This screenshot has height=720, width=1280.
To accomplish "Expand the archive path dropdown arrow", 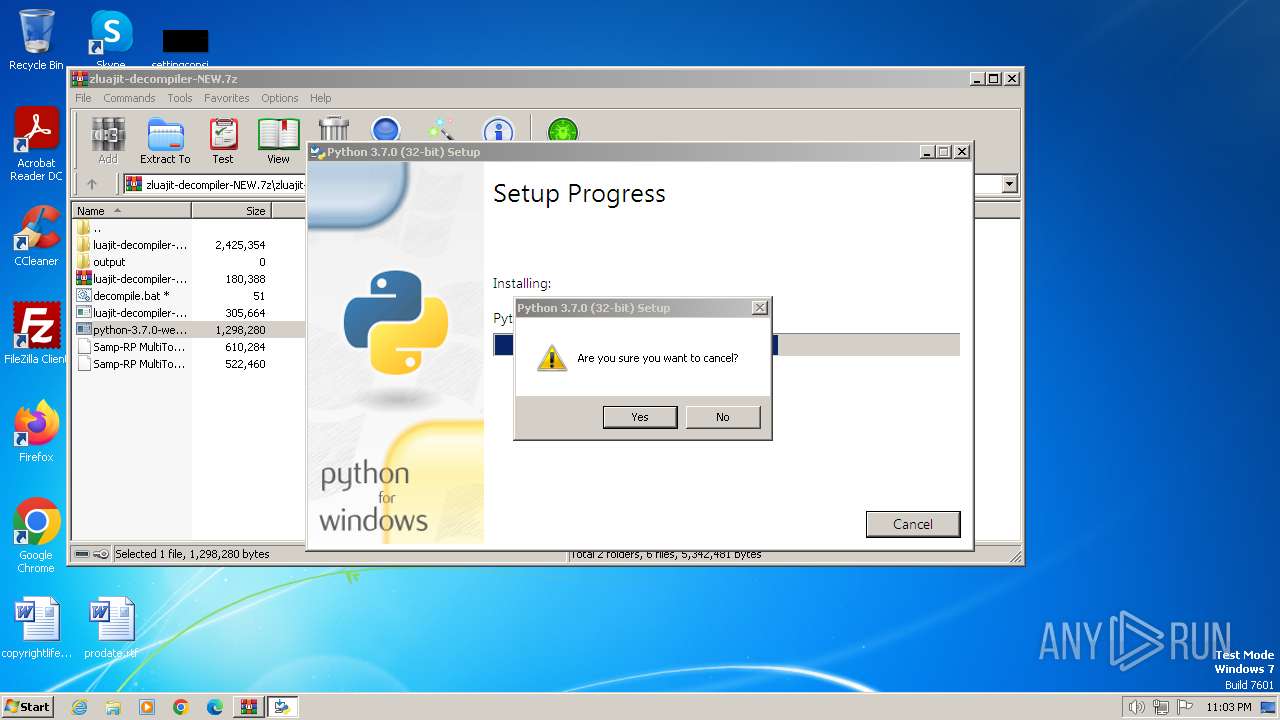I will [1009, 184].
